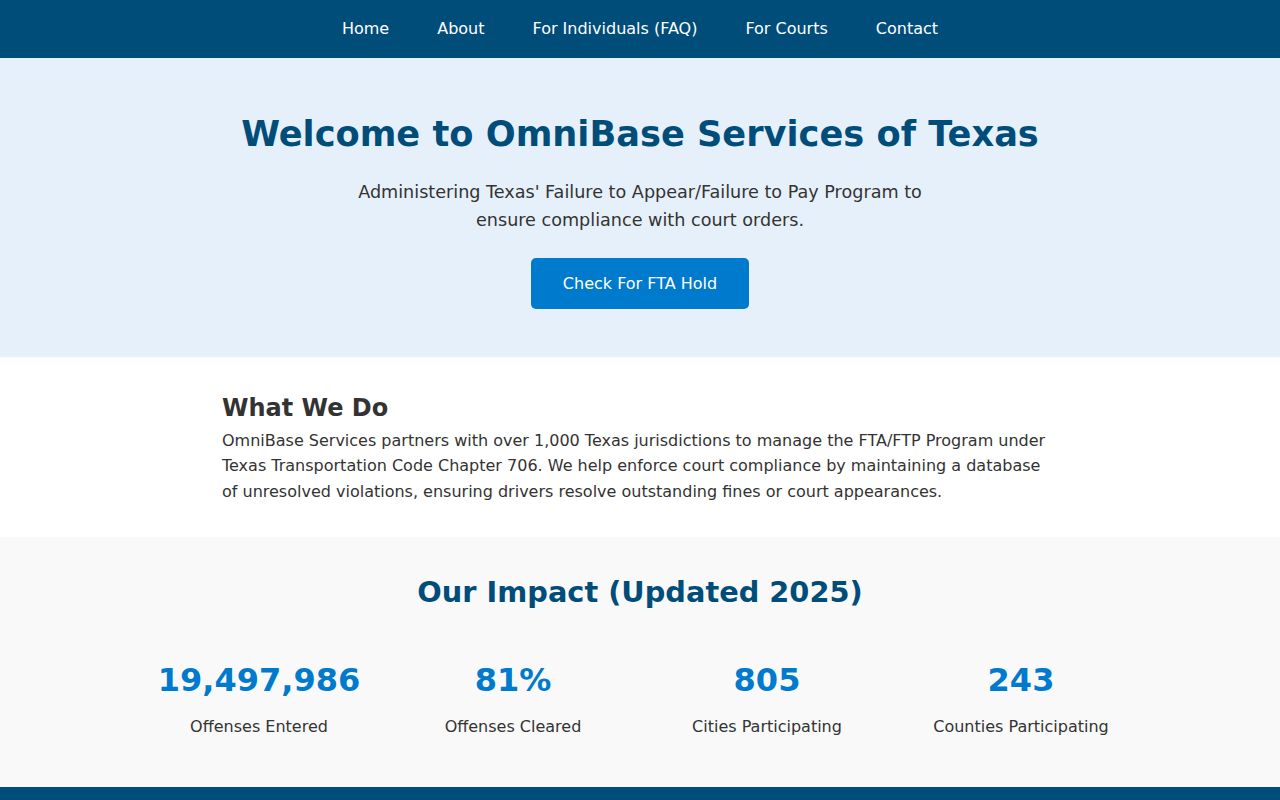
Task: Open the About page
Action: (460, 29)
